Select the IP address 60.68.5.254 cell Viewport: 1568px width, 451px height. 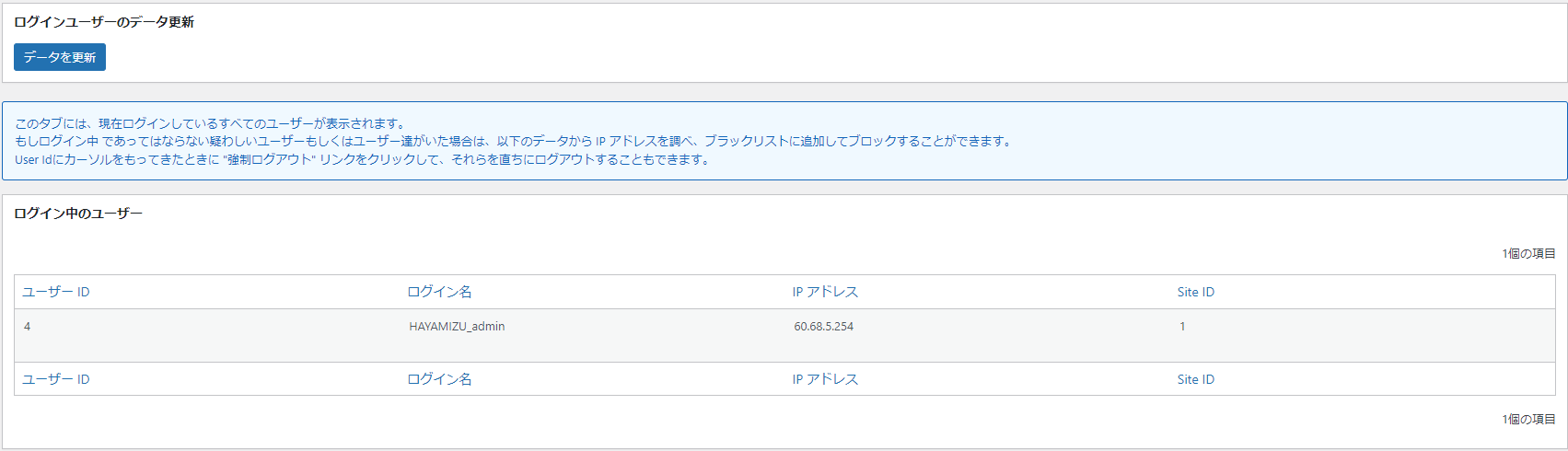click(977, 335)
